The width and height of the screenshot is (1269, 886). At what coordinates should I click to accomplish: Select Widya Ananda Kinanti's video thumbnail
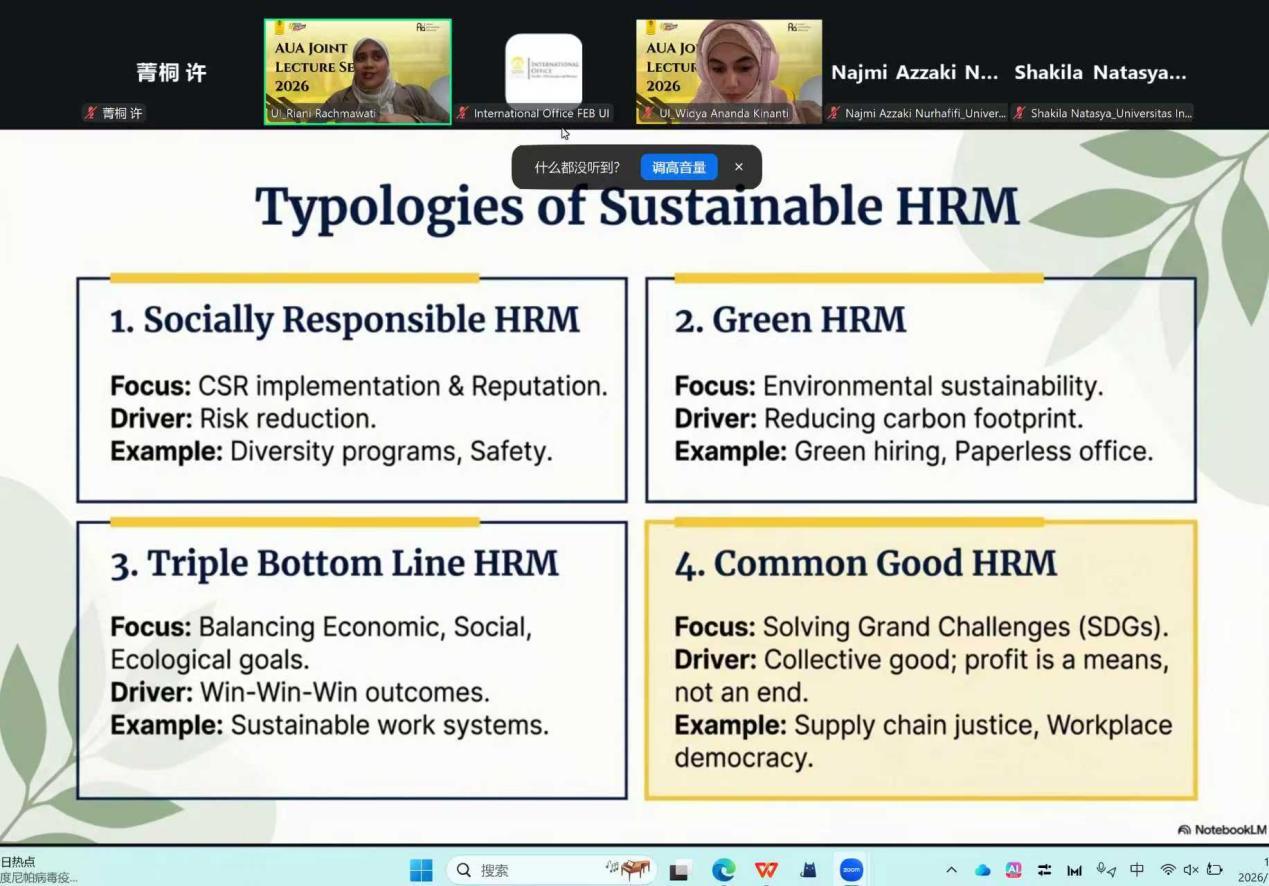point(728,71)
